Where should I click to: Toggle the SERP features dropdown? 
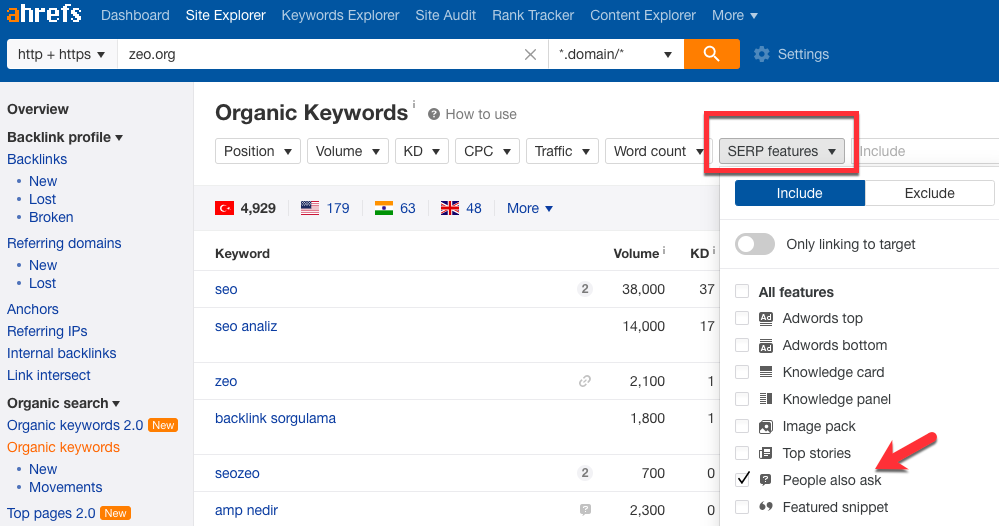[x=782, y=152]
